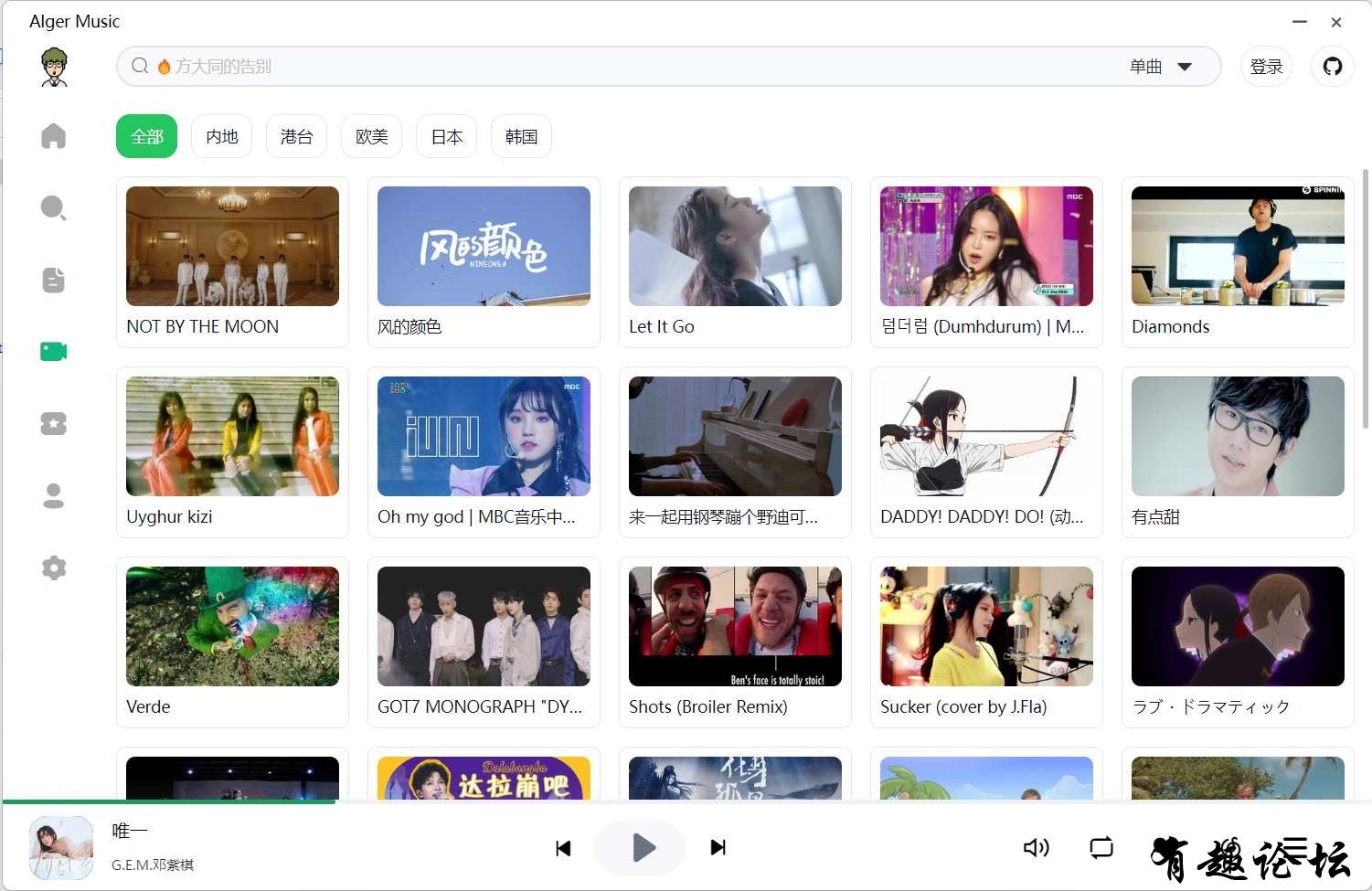Play the current song
The width and height of the screenshot is (1372, 891).
(x=640, y=848)
